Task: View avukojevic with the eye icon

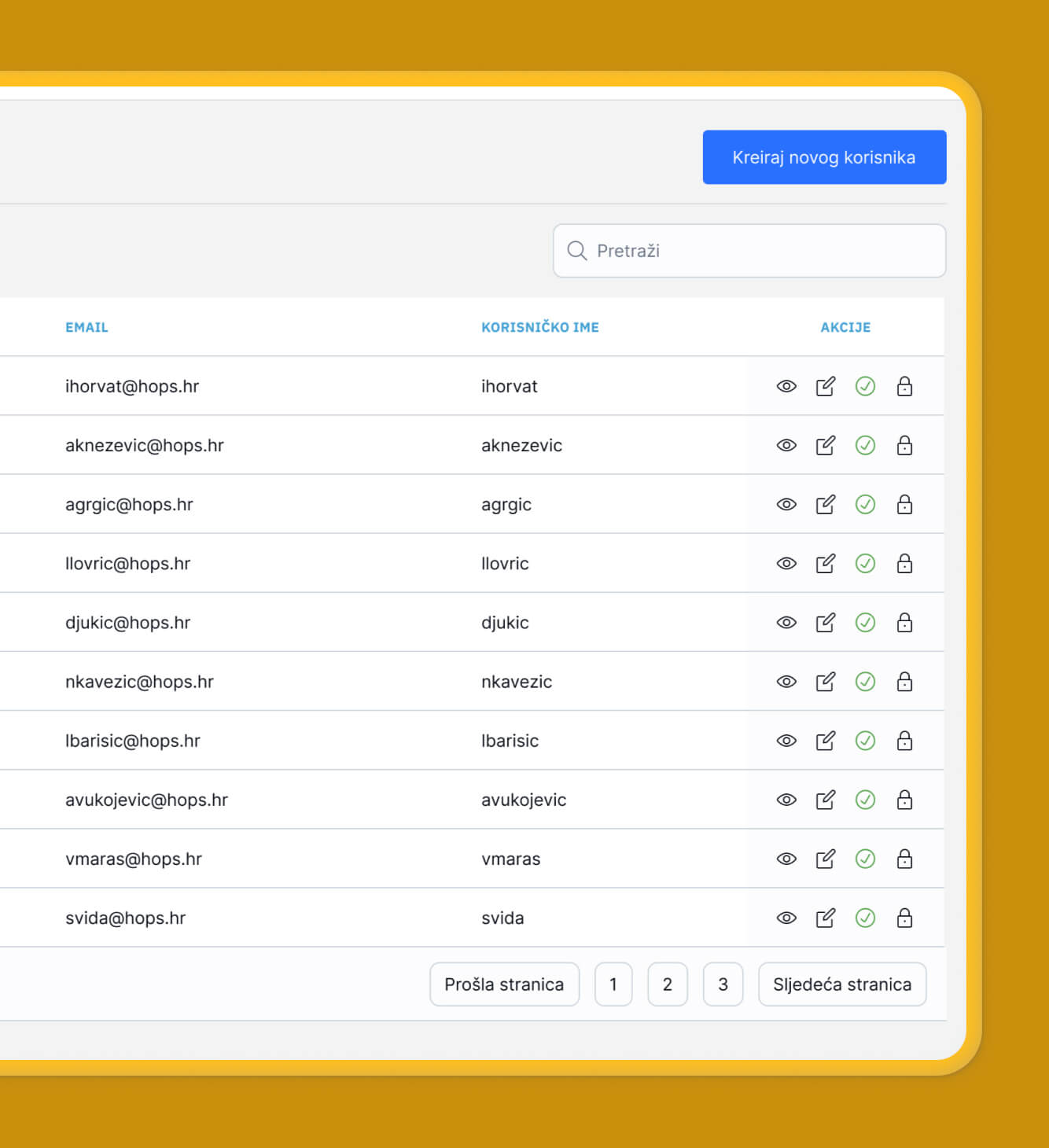Action: pyautogui.click(x=786, y=800)
